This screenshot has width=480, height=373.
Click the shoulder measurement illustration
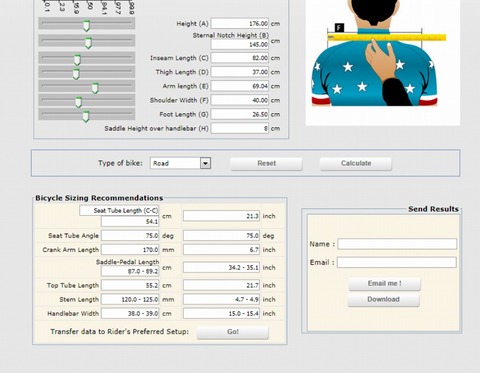383,62
